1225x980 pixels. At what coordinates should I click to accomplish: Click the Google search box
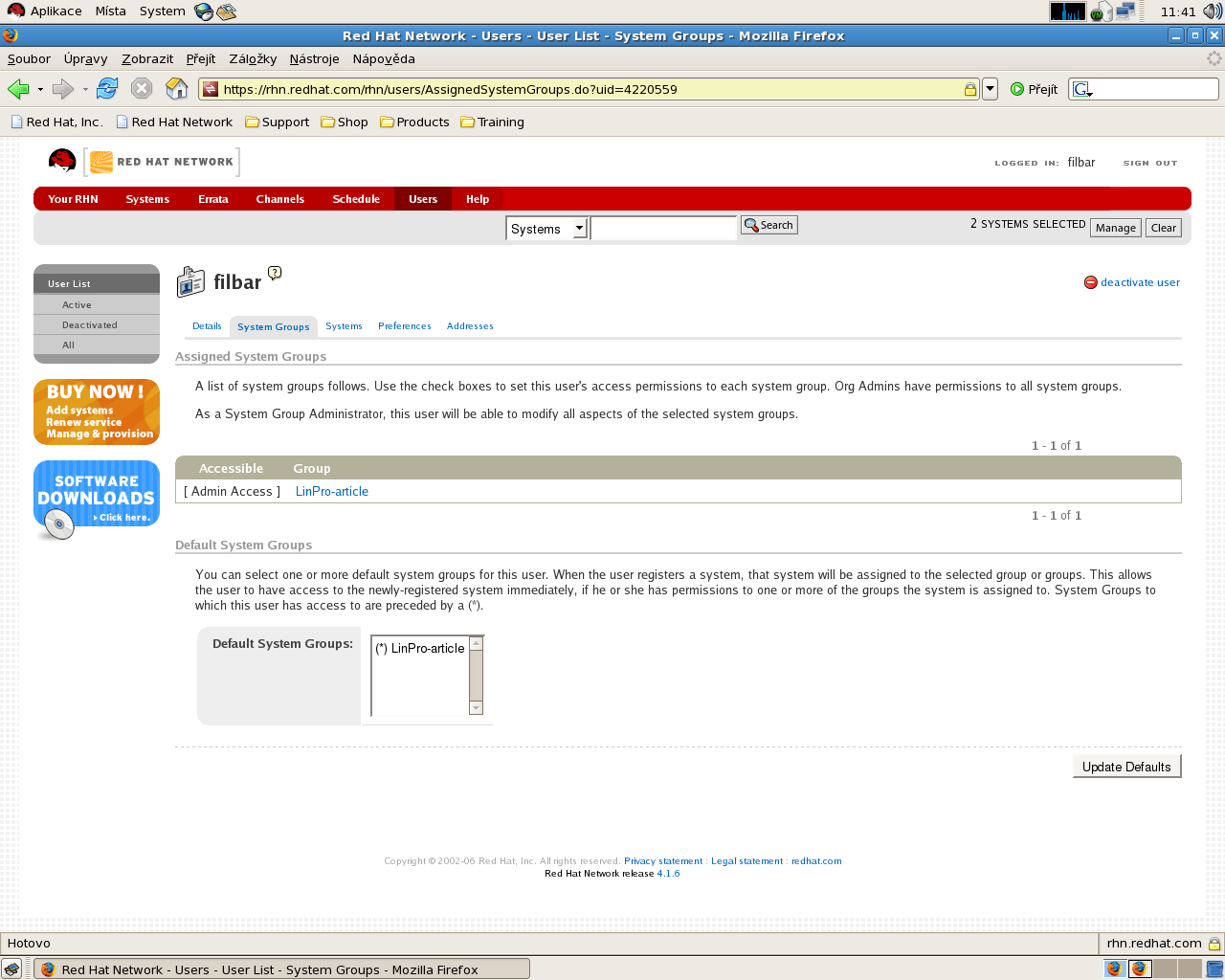click(1156, 89)
